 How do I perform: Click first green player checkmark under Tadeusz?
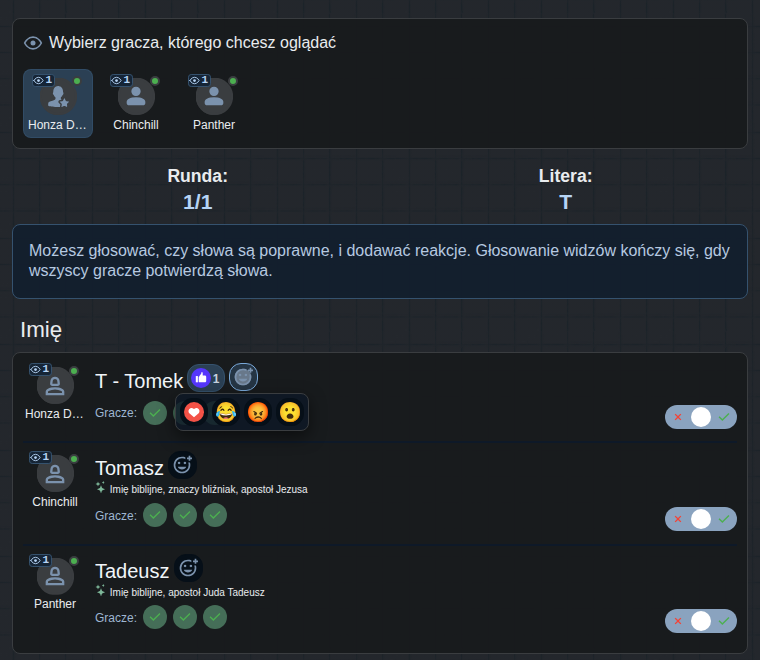point(155,617)
